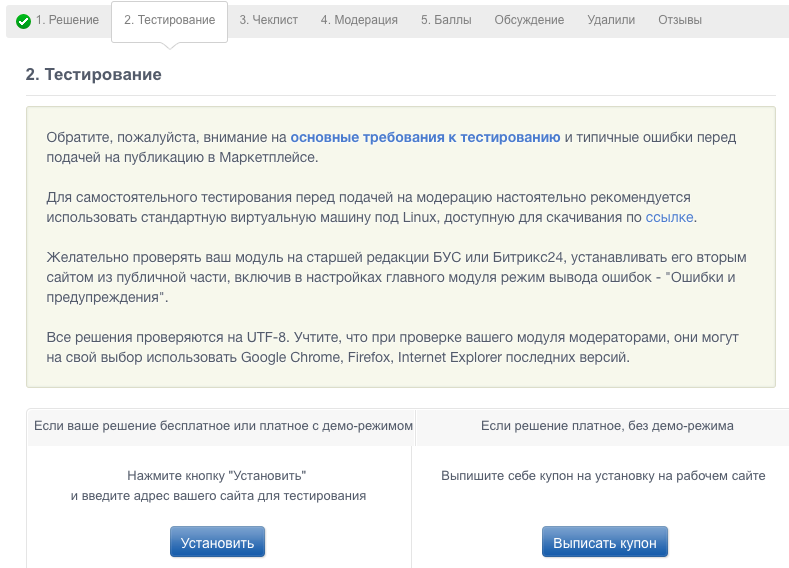789x568 pixels.
Task: Click the "Выпишите себе купон" instruction text
Action: [x=603, y=476]
